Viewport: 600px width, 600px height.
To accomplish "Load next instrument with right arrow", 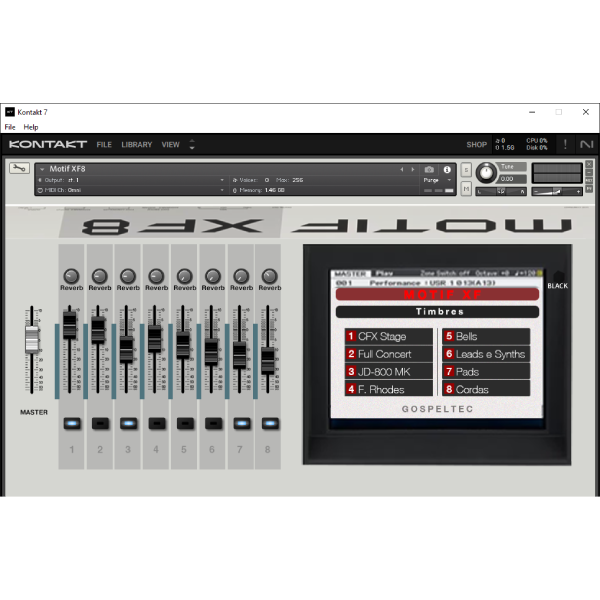I will coord(412,169).
